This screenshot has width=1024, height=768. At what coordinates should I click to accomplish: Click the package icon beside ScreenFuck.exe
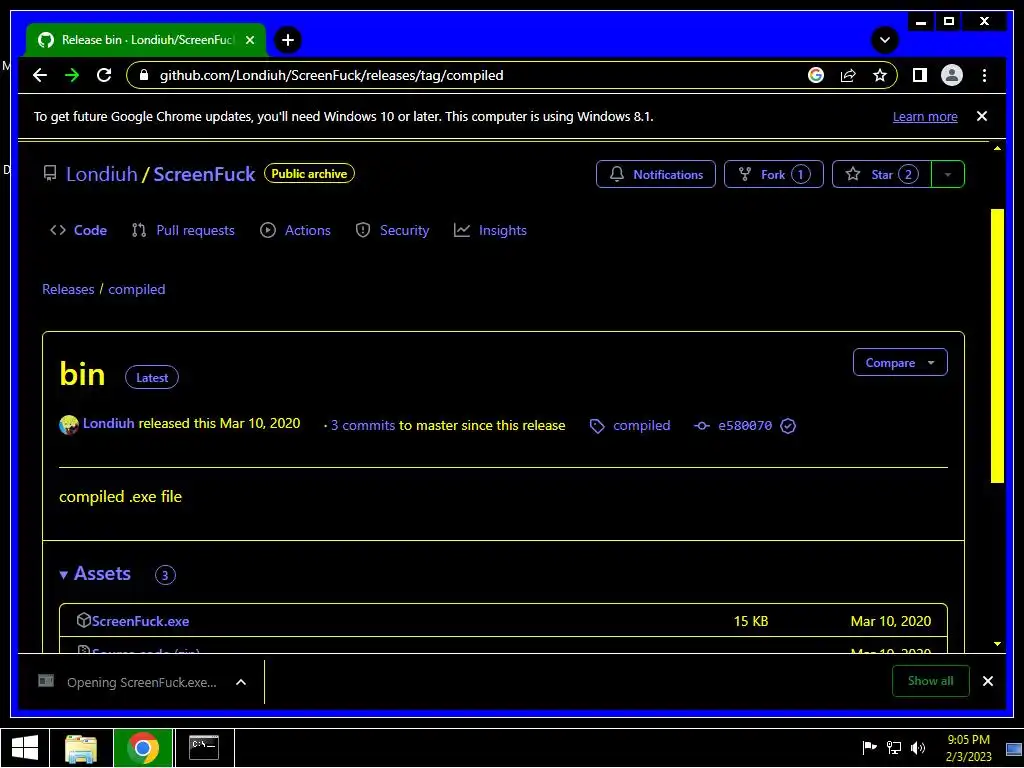point(83,620)
